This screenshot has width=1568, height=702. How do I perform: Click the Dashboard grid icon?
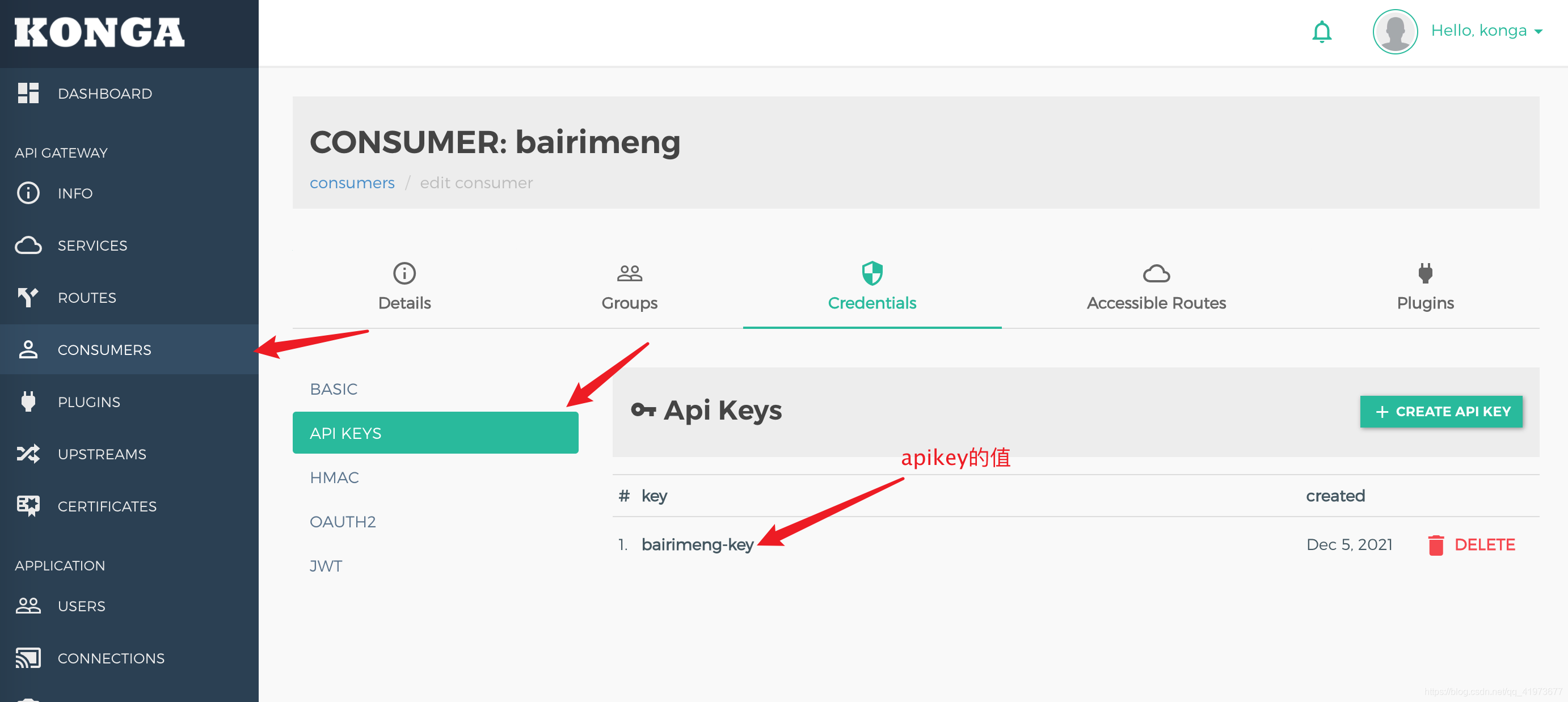pos(28,93)
